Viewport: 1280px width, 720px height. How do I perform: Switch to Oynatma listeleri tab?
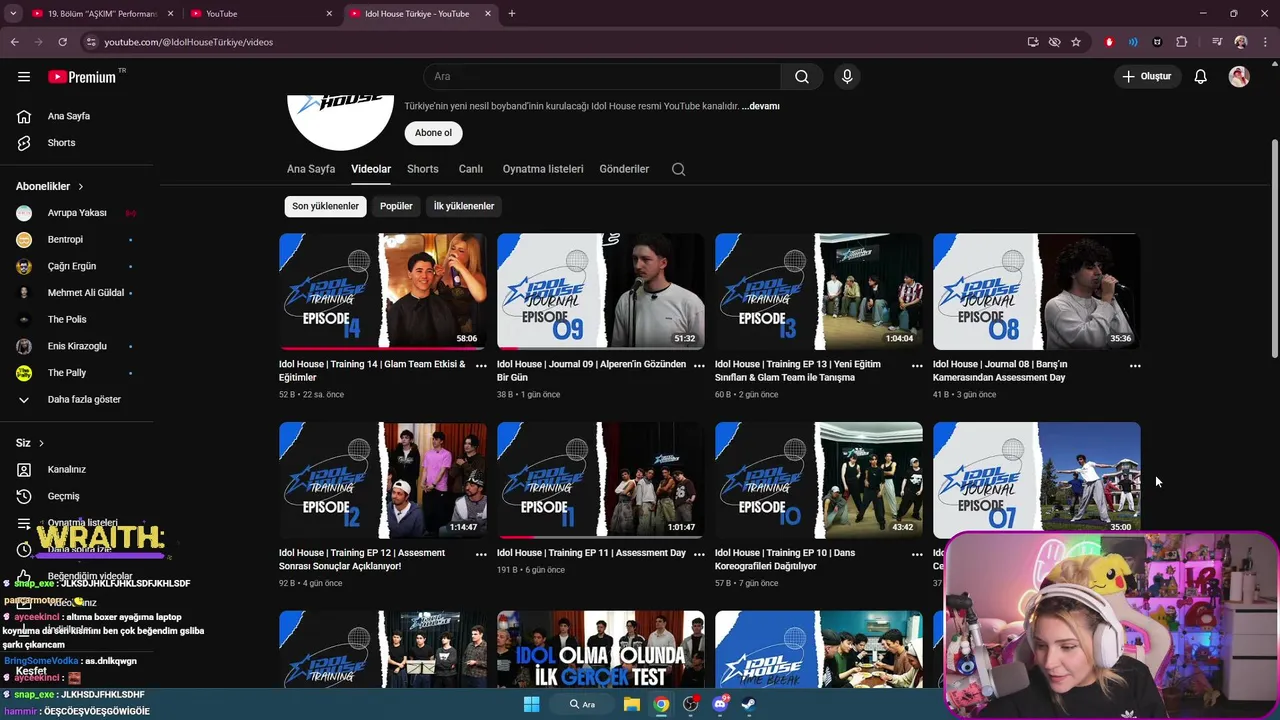pos(543,169)
